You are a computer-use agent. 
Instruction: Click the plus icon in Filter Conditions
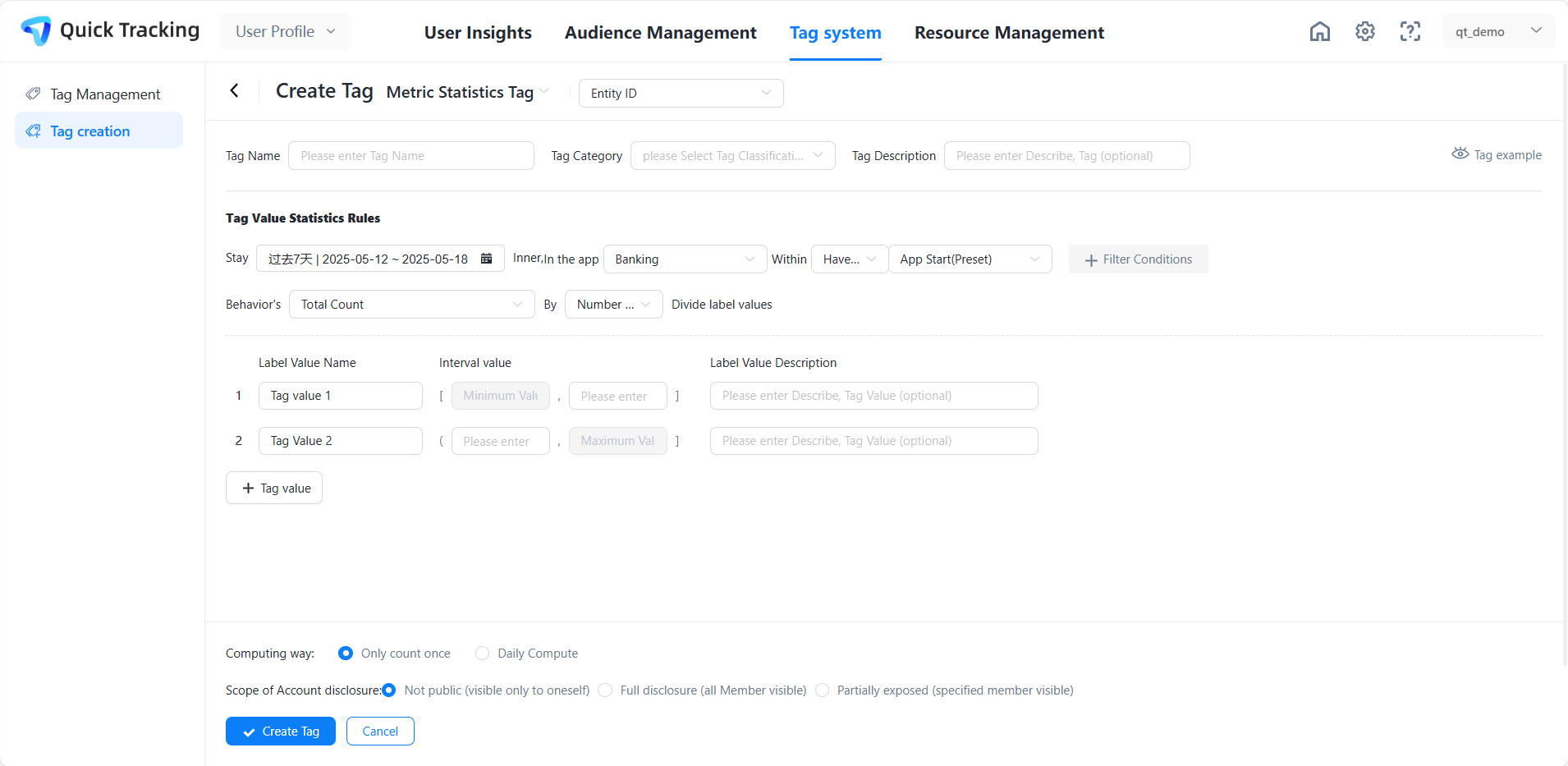click(x=1091, y=260)
